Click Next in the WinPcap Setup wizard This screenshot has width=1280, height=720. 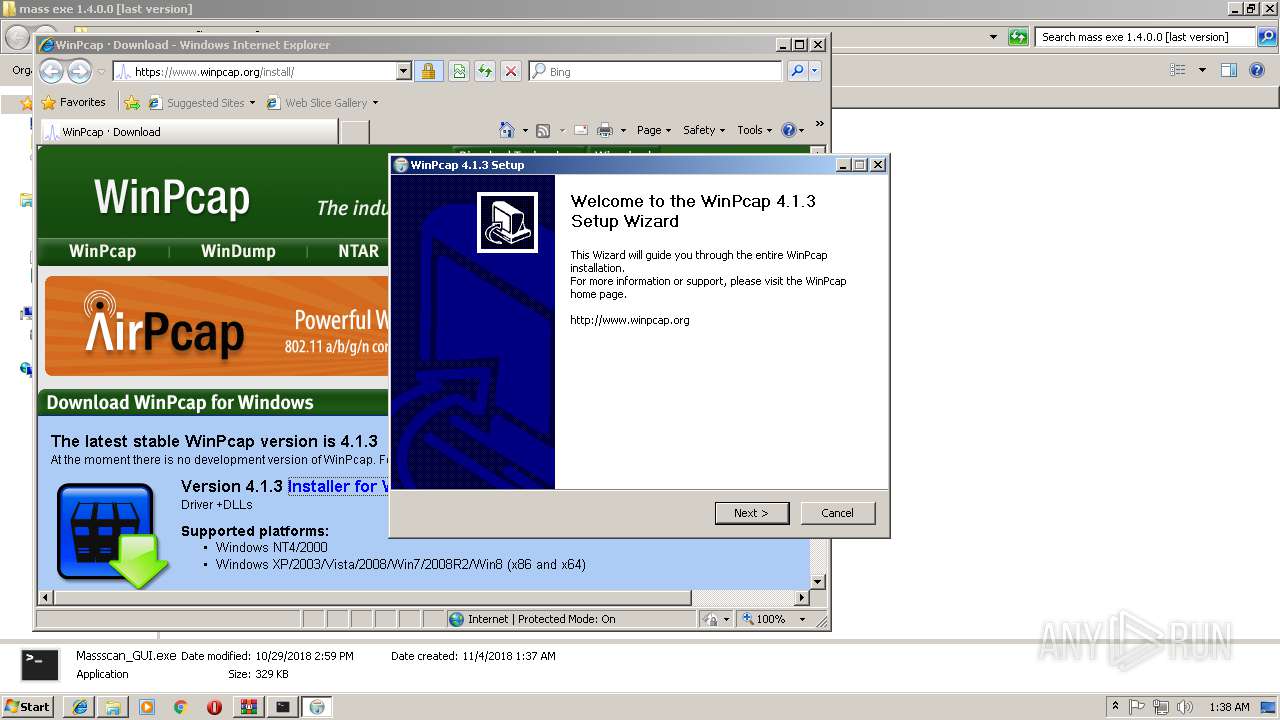click(x=752, y=513)
